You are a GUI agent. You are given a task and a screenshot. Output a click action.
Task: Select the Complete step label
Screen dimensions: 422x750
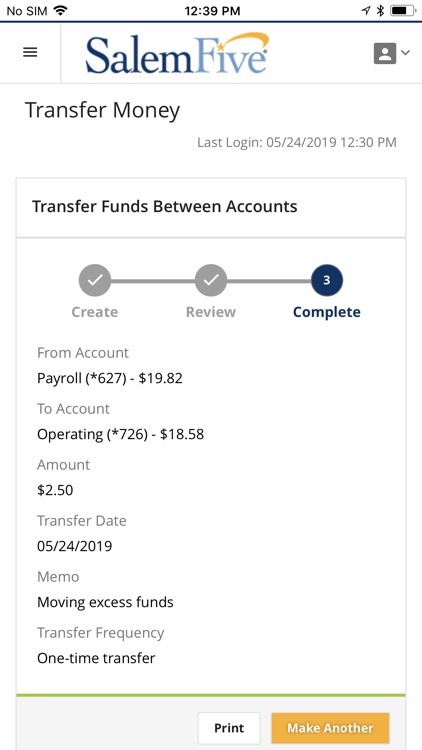[x=327, y=312]
